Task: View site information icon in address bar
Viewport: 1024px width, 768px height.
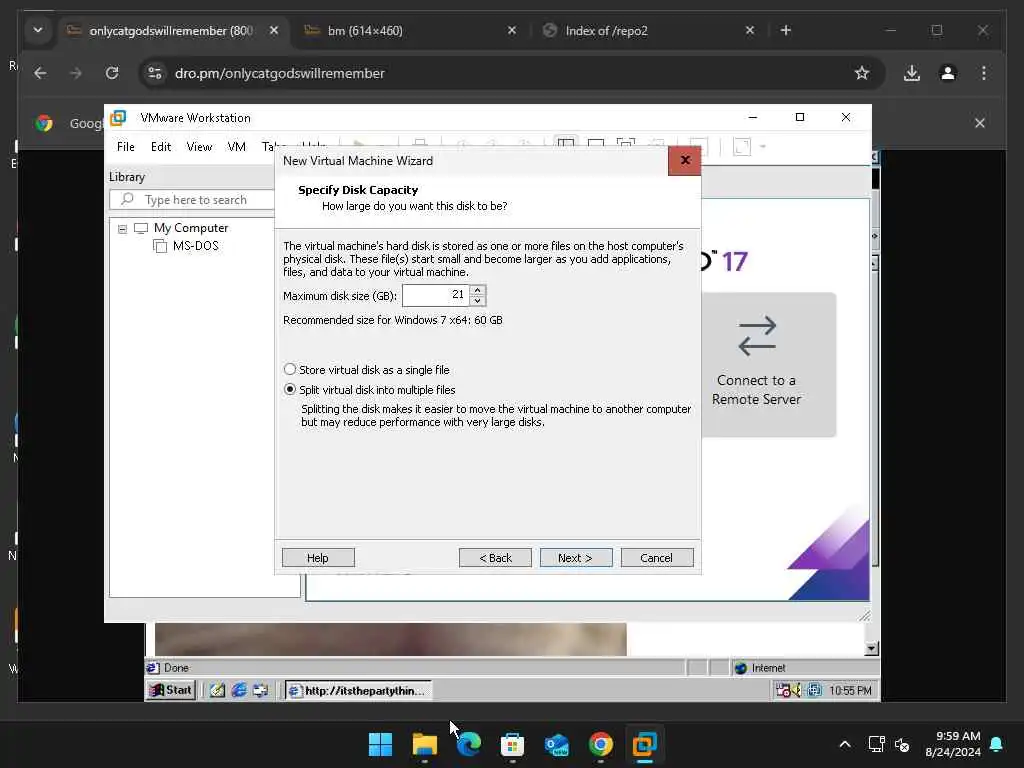Action: [x=155, y=73]
